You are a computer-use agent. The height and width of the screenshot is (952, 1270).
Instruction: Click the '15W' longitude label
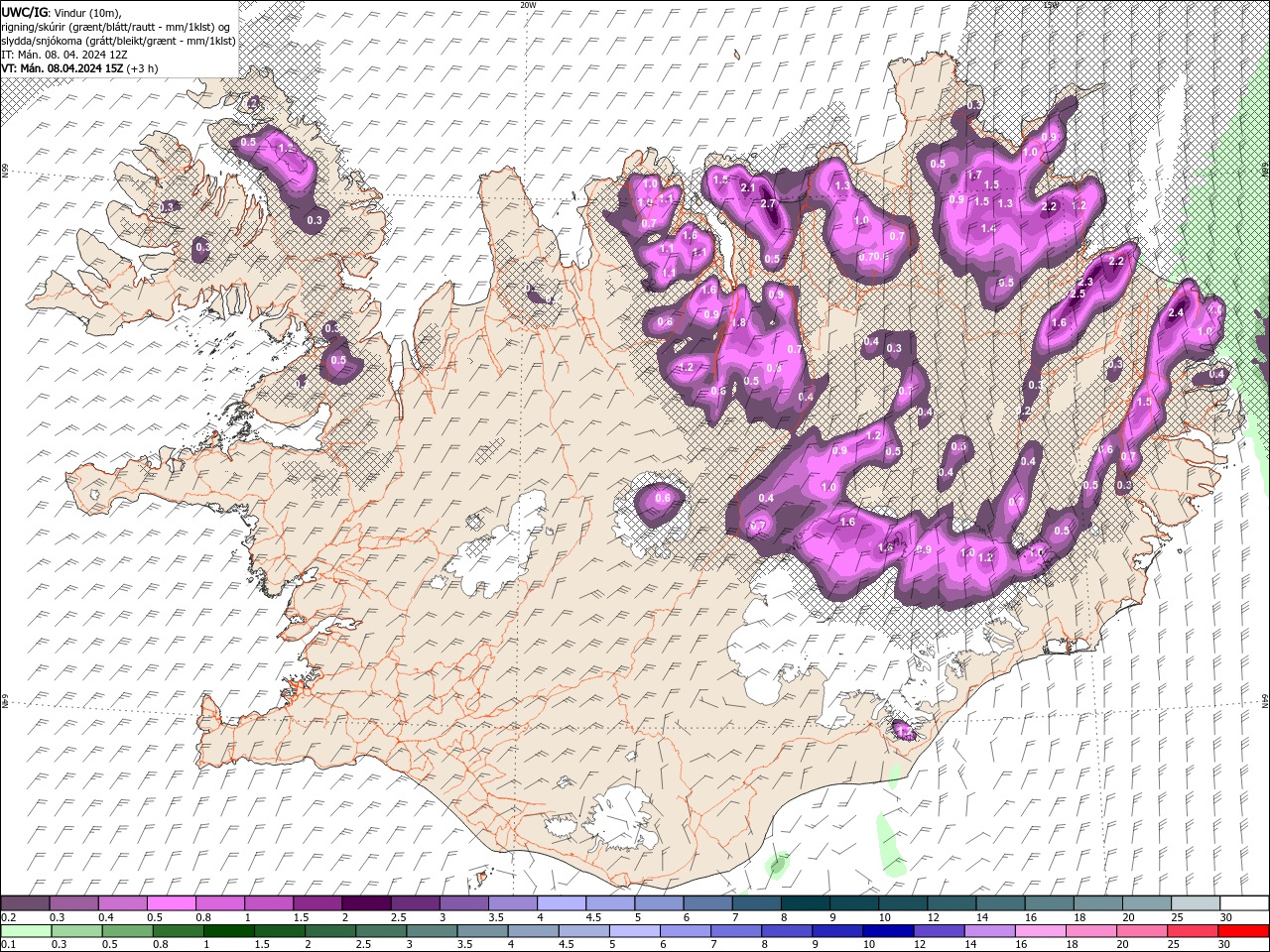[x=1051, y=5]
